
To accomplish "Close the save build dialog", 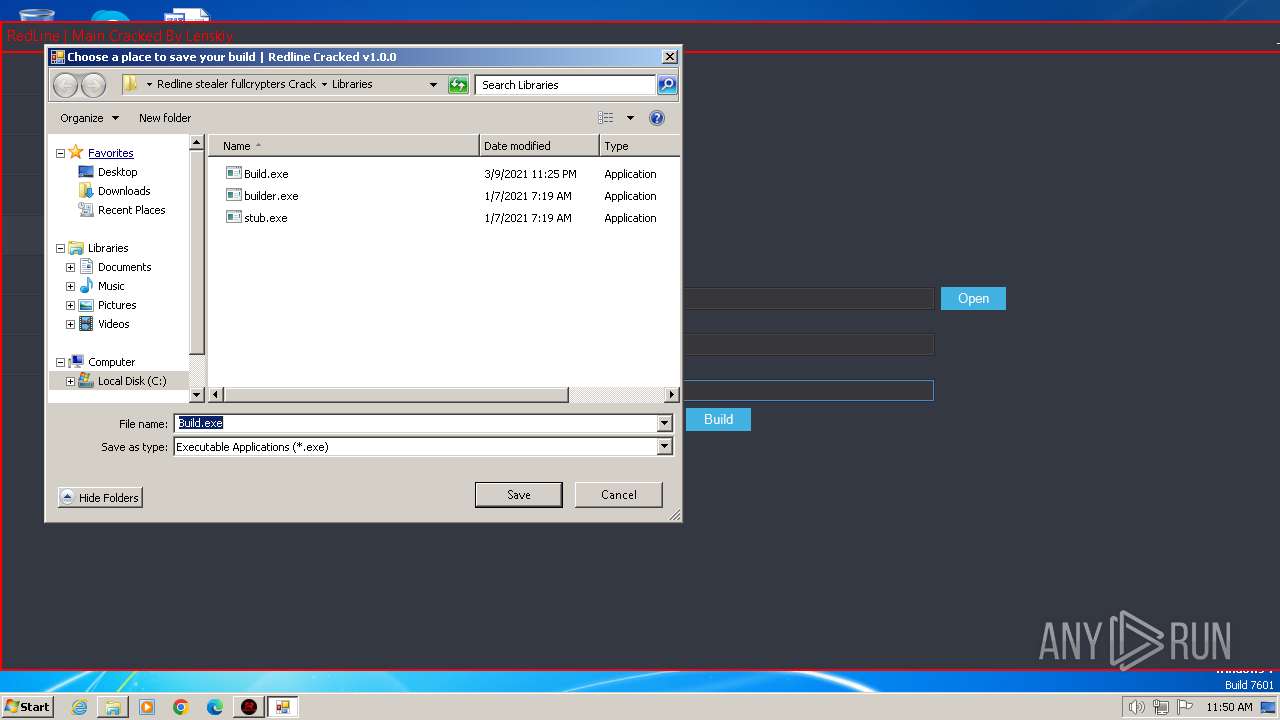I will (670, 57).
